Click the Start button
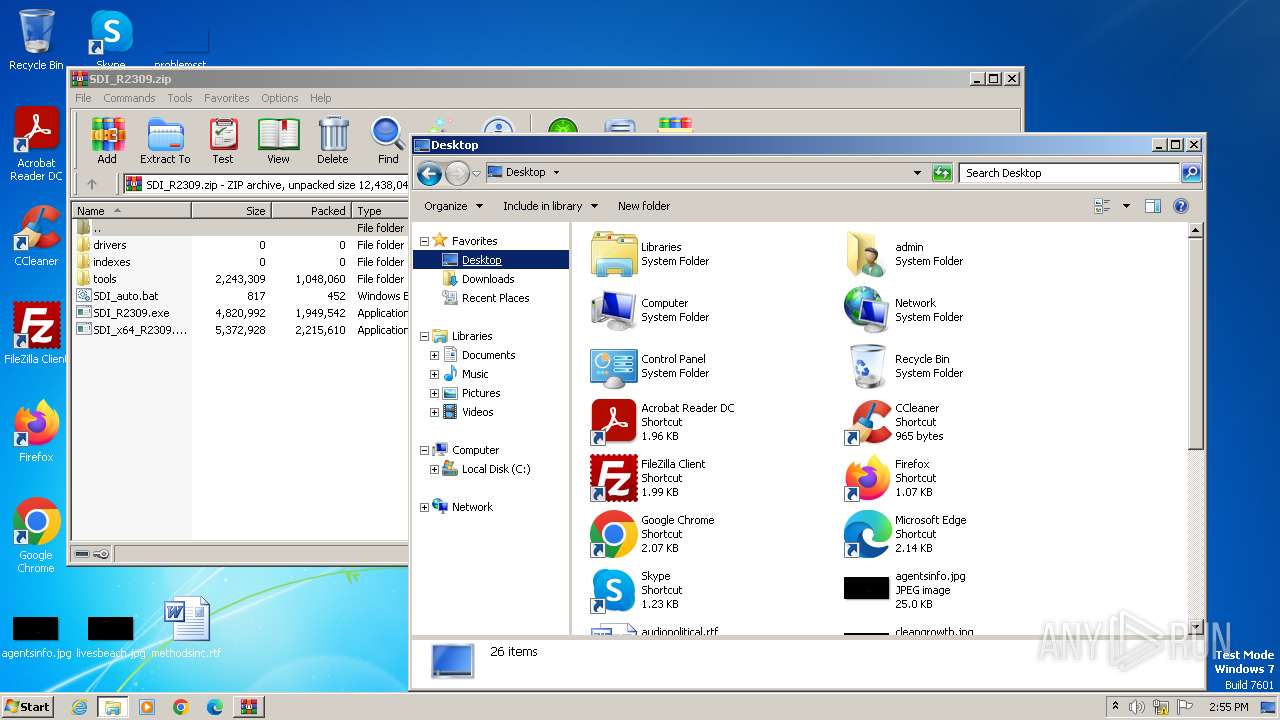Image resolution: width=1280 pixels, height=720 pixels. click(x=28, y=706)
